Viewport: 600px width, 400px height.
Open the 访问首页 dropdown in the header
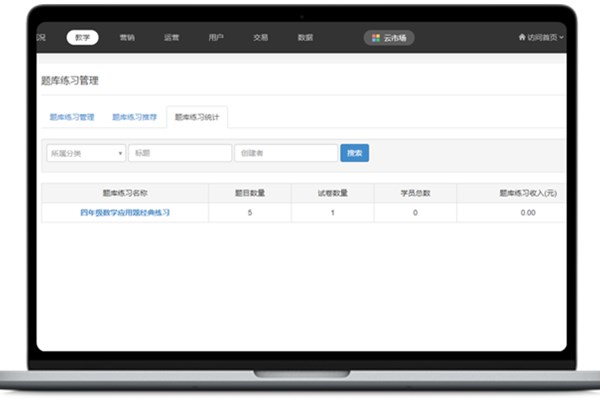(x=541, y=37)
